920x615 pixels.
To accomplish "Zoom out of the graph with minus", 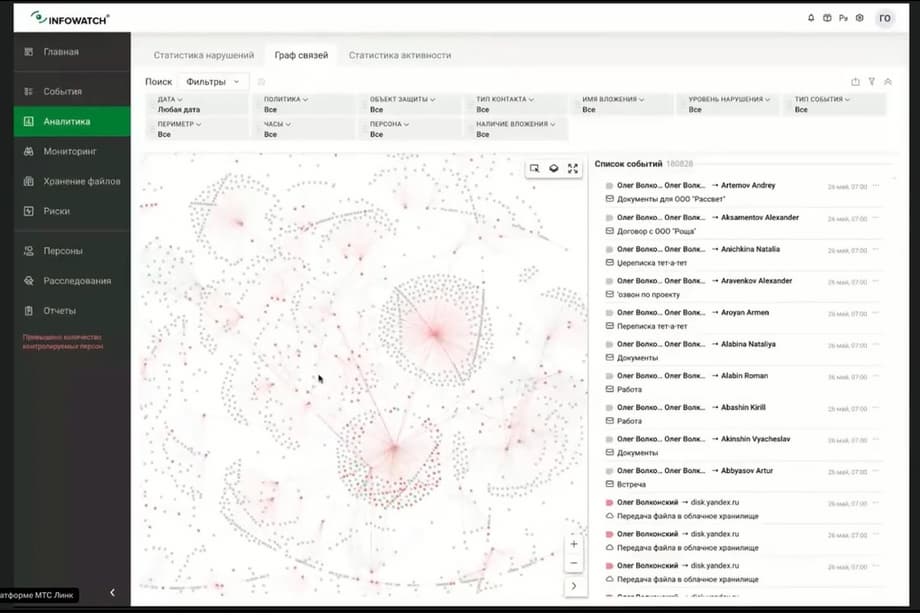I will point(574,563).
